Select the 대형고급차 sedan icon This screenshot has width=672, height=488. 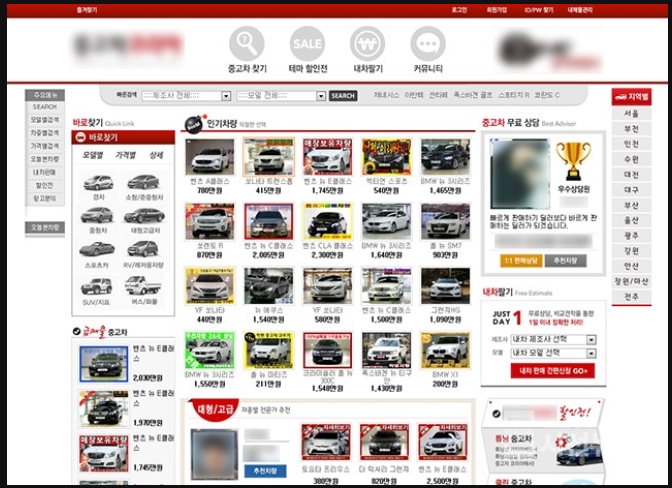pyautogui.click(x=144, y=216)
